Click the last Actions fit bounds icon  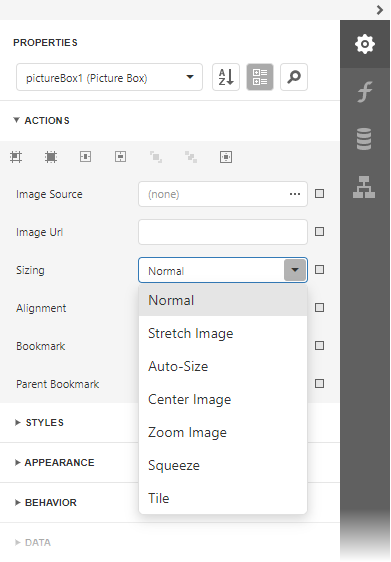click(226, 157)
